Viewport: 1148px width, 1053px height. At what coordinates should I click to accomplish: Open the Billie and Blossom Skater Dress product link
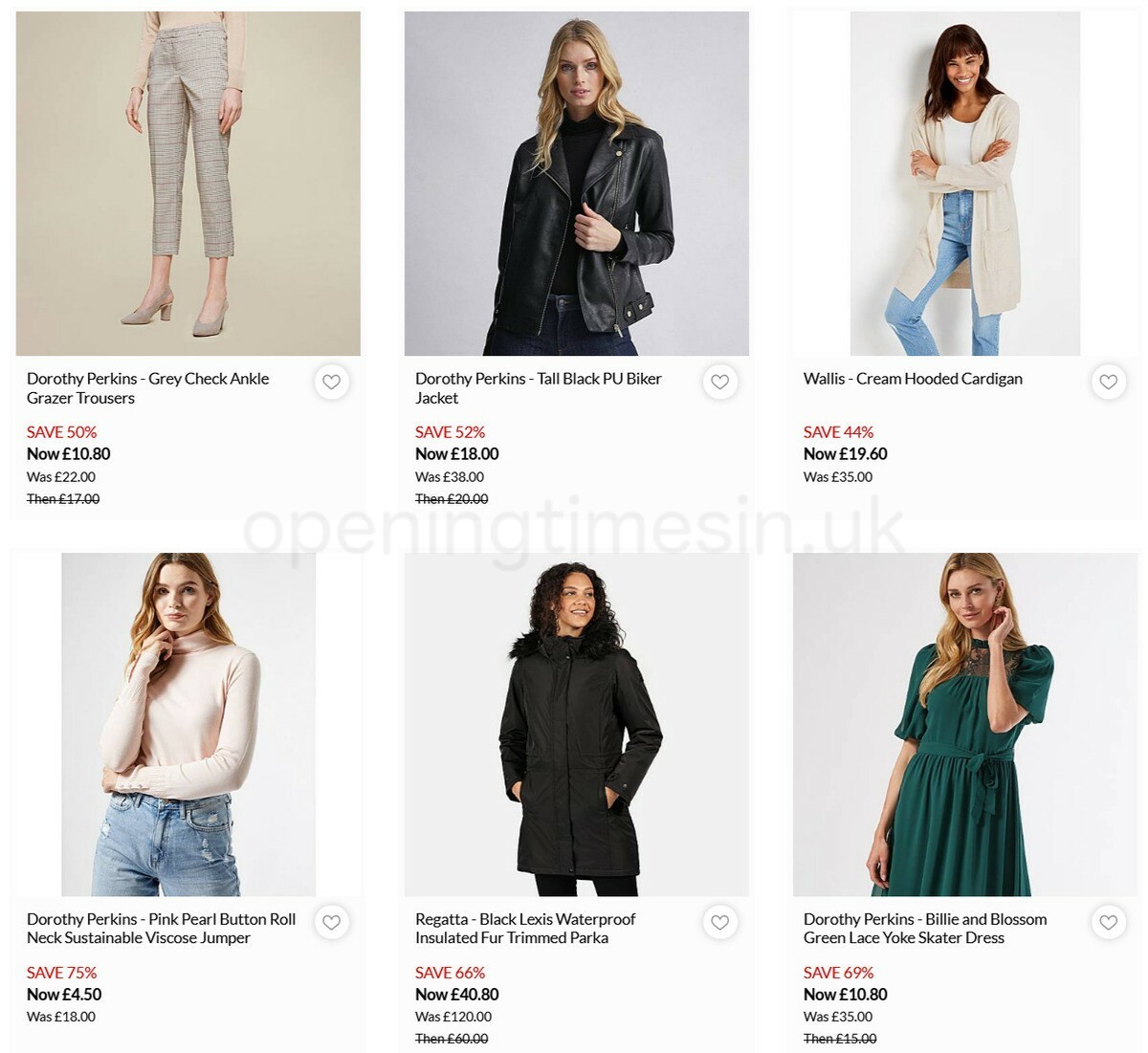(924, 929)
